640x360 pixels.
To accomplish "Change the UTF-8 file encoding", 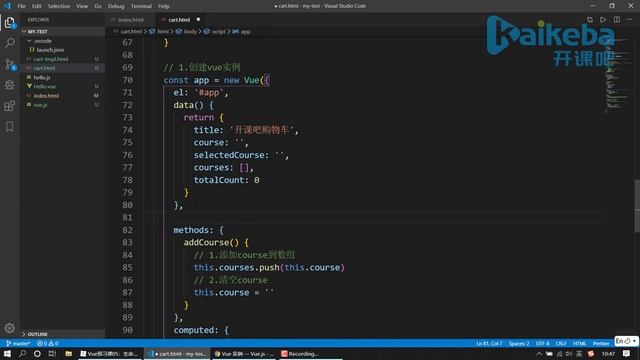I will [542, 343].
